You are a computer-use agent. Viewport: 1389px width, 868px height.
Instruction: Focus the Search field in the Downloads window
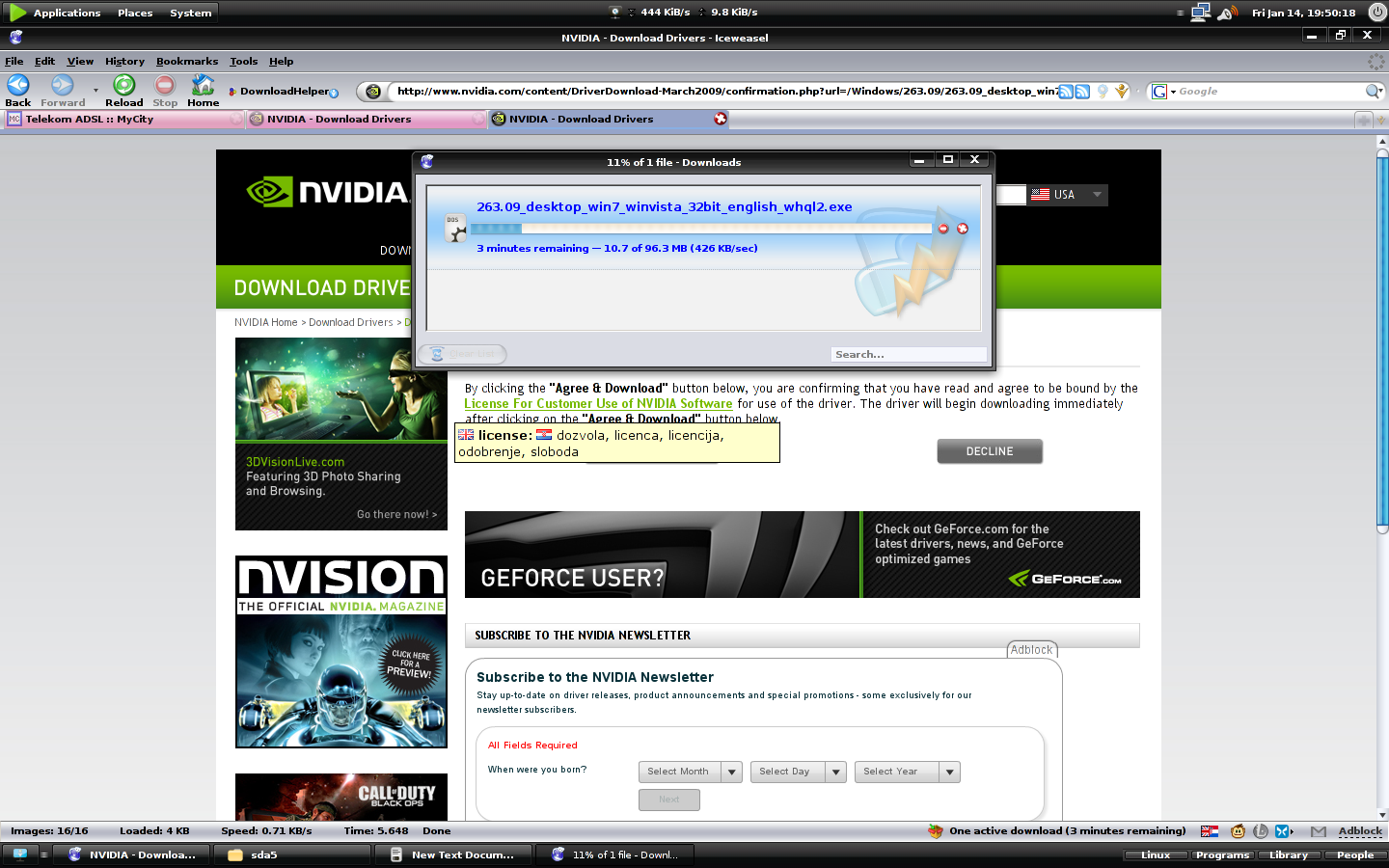[x=909, y=355]
